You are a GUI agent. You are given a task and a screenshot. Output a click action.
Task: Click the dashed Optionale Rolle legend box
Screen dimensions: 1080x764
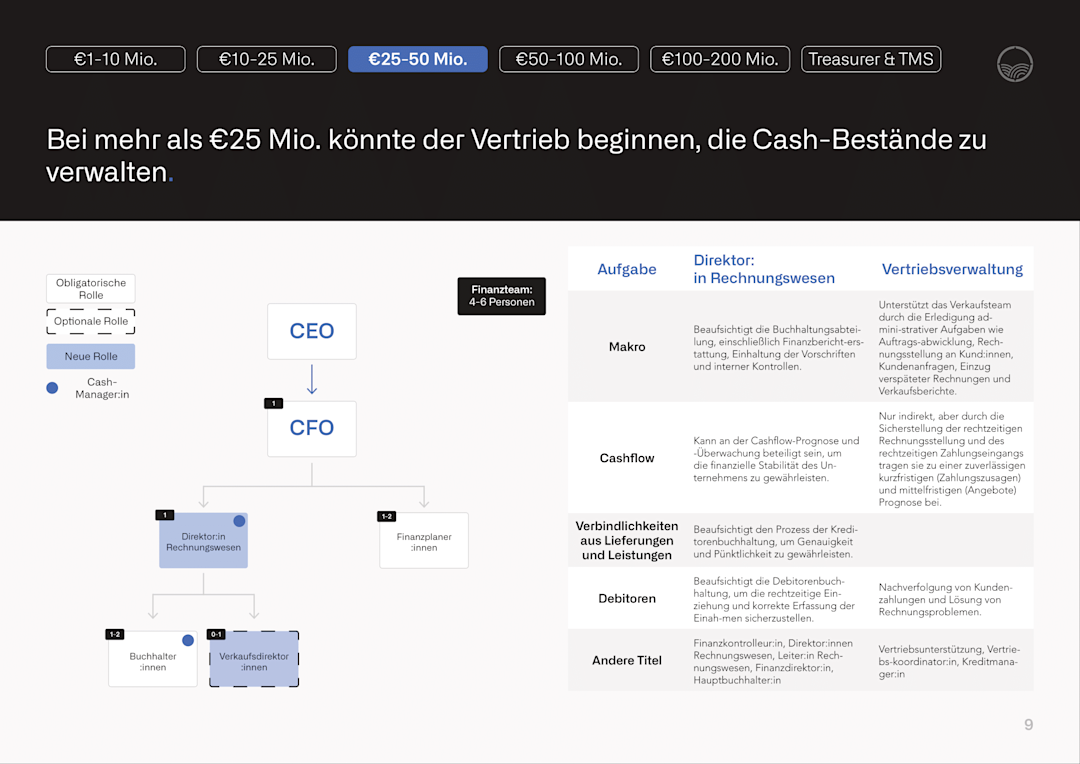(x=91, y=321)
